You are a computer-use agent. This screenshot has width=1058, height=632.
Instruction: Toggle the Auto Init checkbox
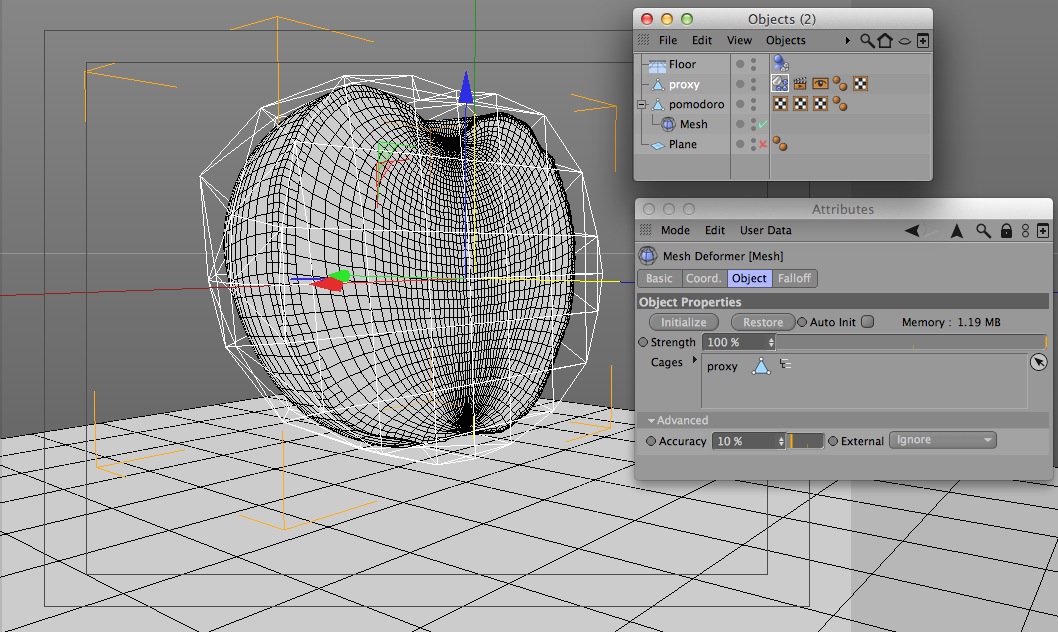868,322
